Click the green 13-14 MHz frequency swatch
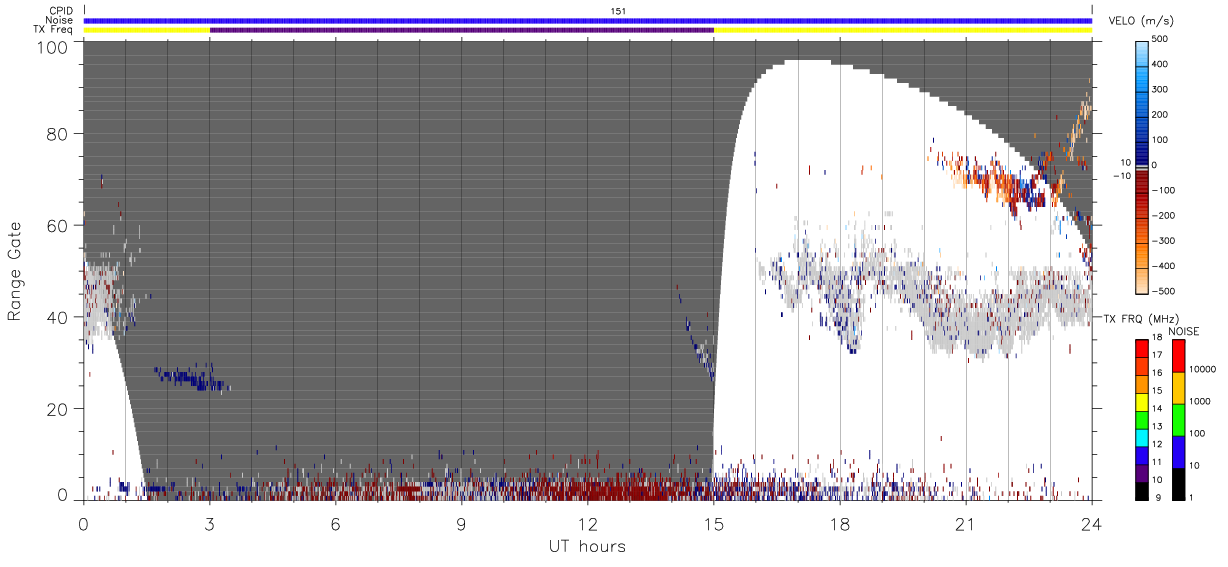The width and height of the screenshot is (1228, 567). click(1142, 420)
